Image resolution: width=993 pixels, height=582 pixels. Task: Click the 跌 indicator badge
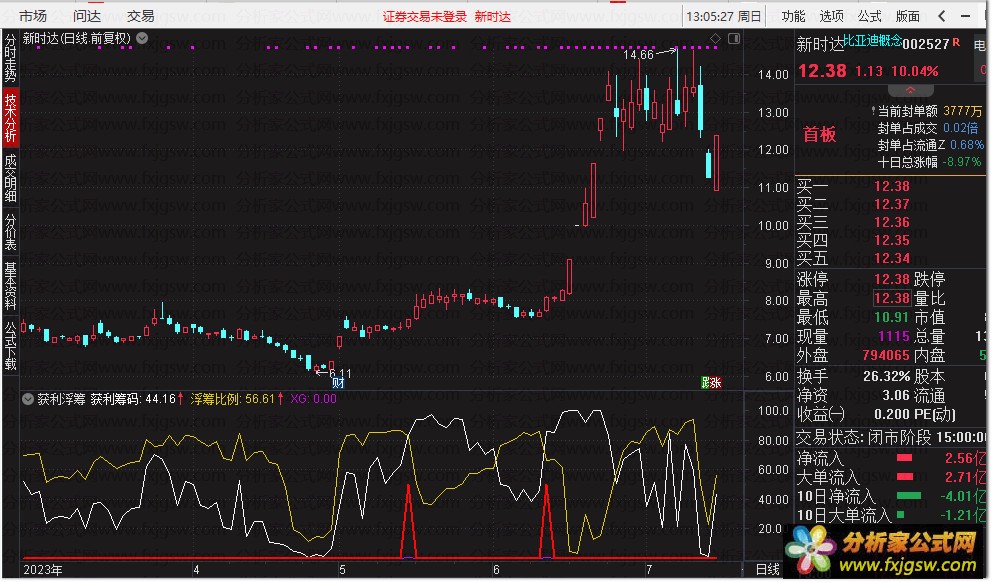pyautogui.click(x=705, y=383)
